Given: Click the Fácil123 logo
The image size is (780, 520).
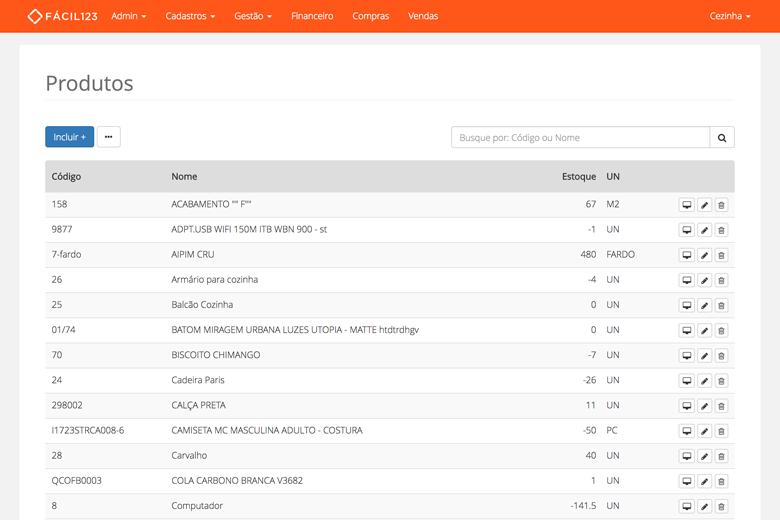Looking at the screenshot, I should pyautogui.click(x=63, y=16).
